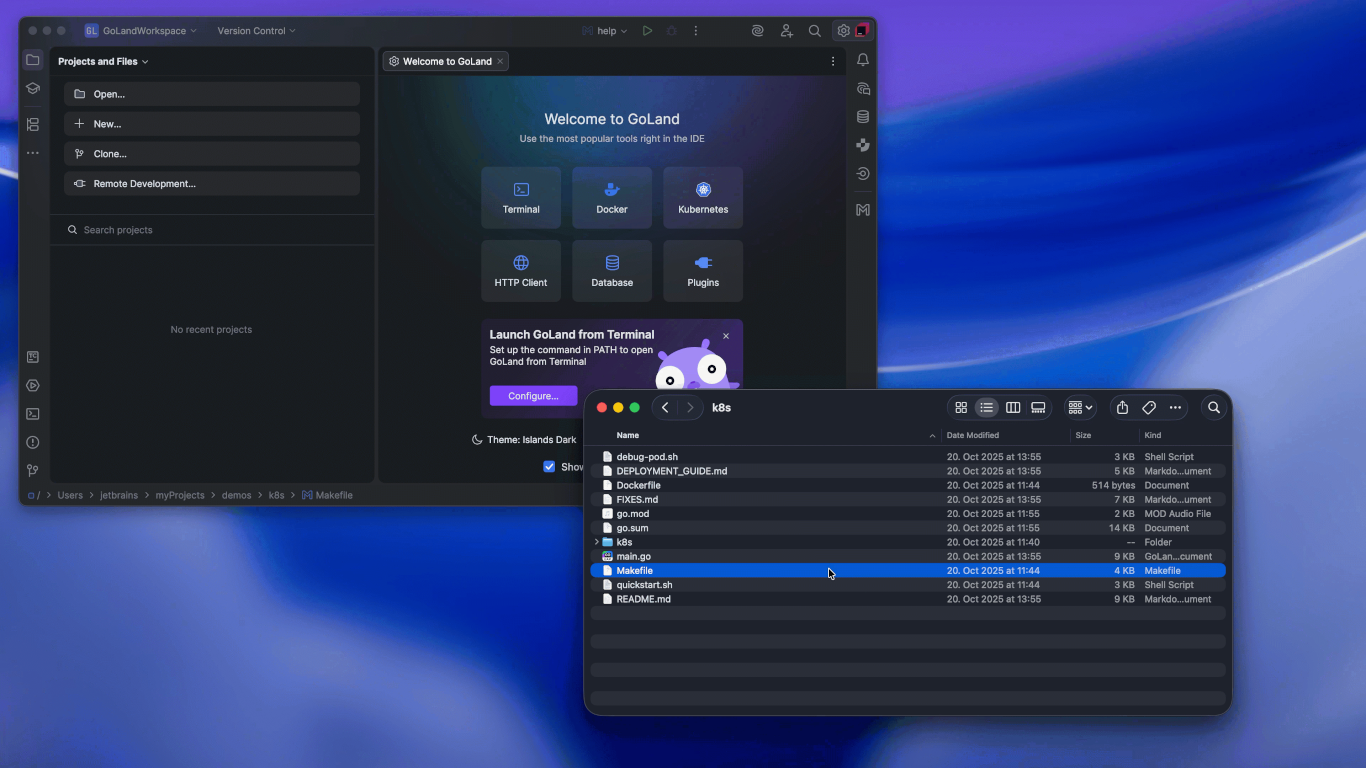Open the Plugins tile
Screen dimensions: 1366x768
pyautogui.click(x=703, y=271)
